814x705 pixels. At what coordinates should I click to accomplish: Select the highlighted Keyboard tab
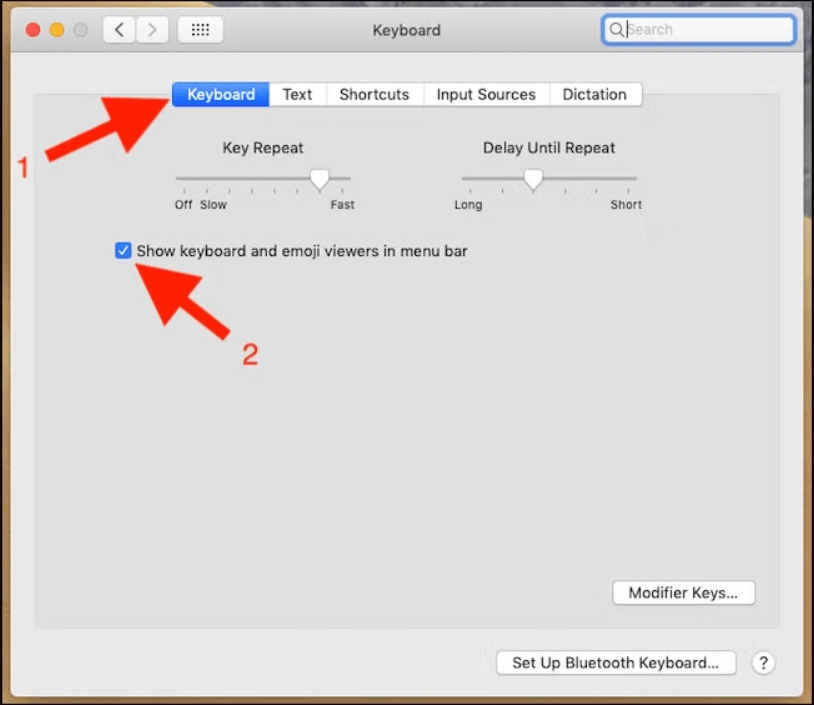220,94
